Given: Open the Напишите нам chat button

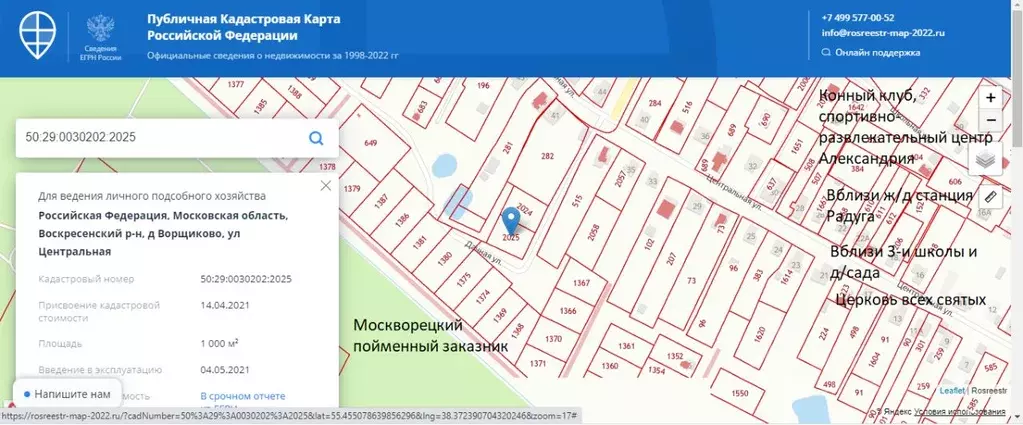Looking at the screenshot, I should point(67,394).
